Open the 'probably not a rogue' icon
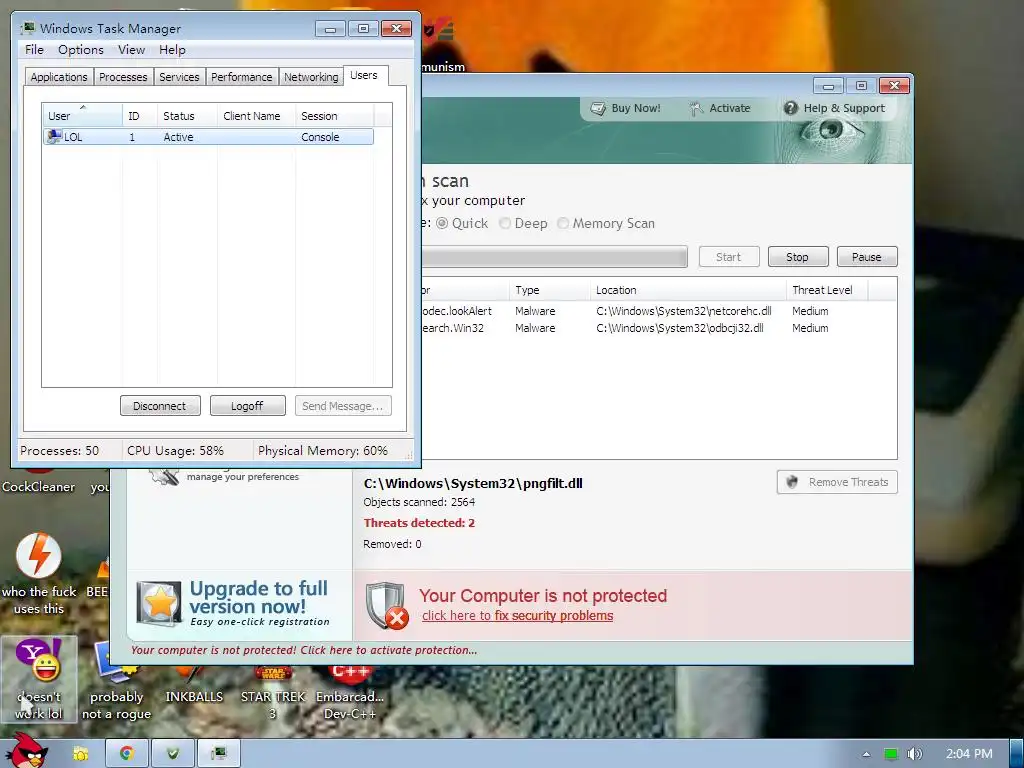The height and width of the screenshot is (768, 1024). click(x=116, y=680)
